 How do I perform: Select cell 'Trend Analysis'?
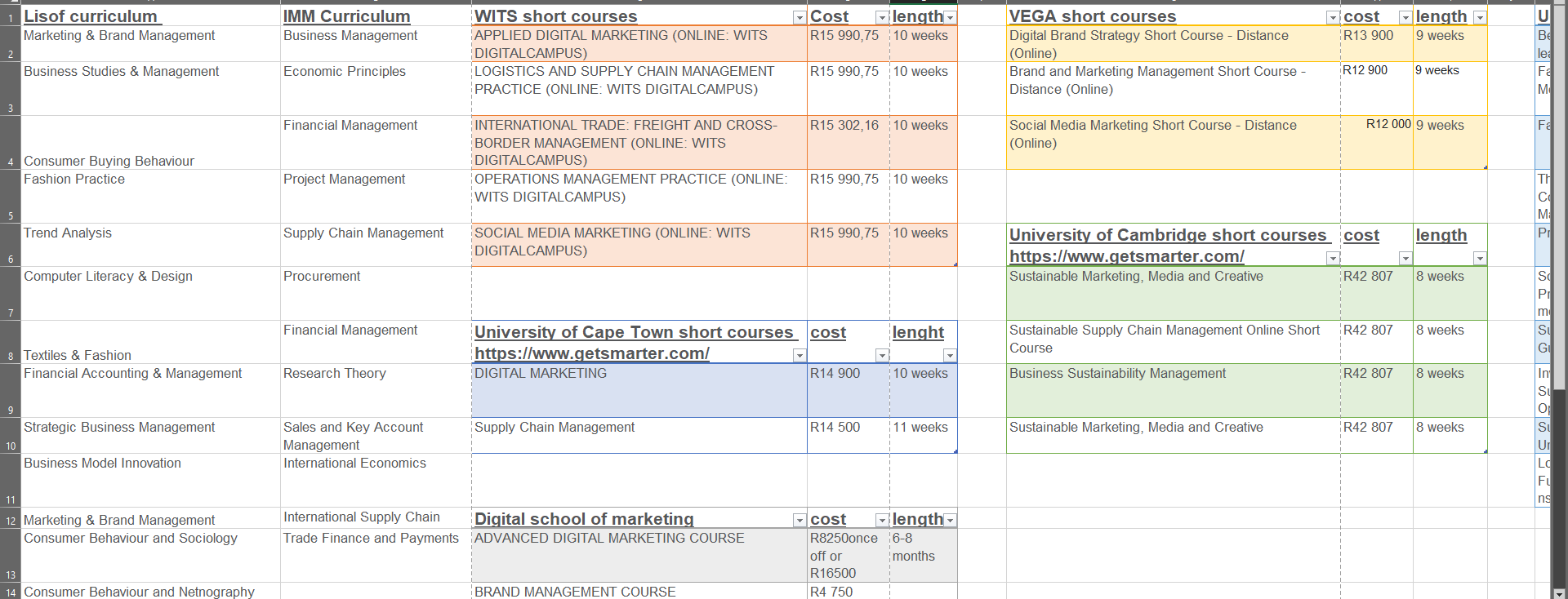click(150, 245)
